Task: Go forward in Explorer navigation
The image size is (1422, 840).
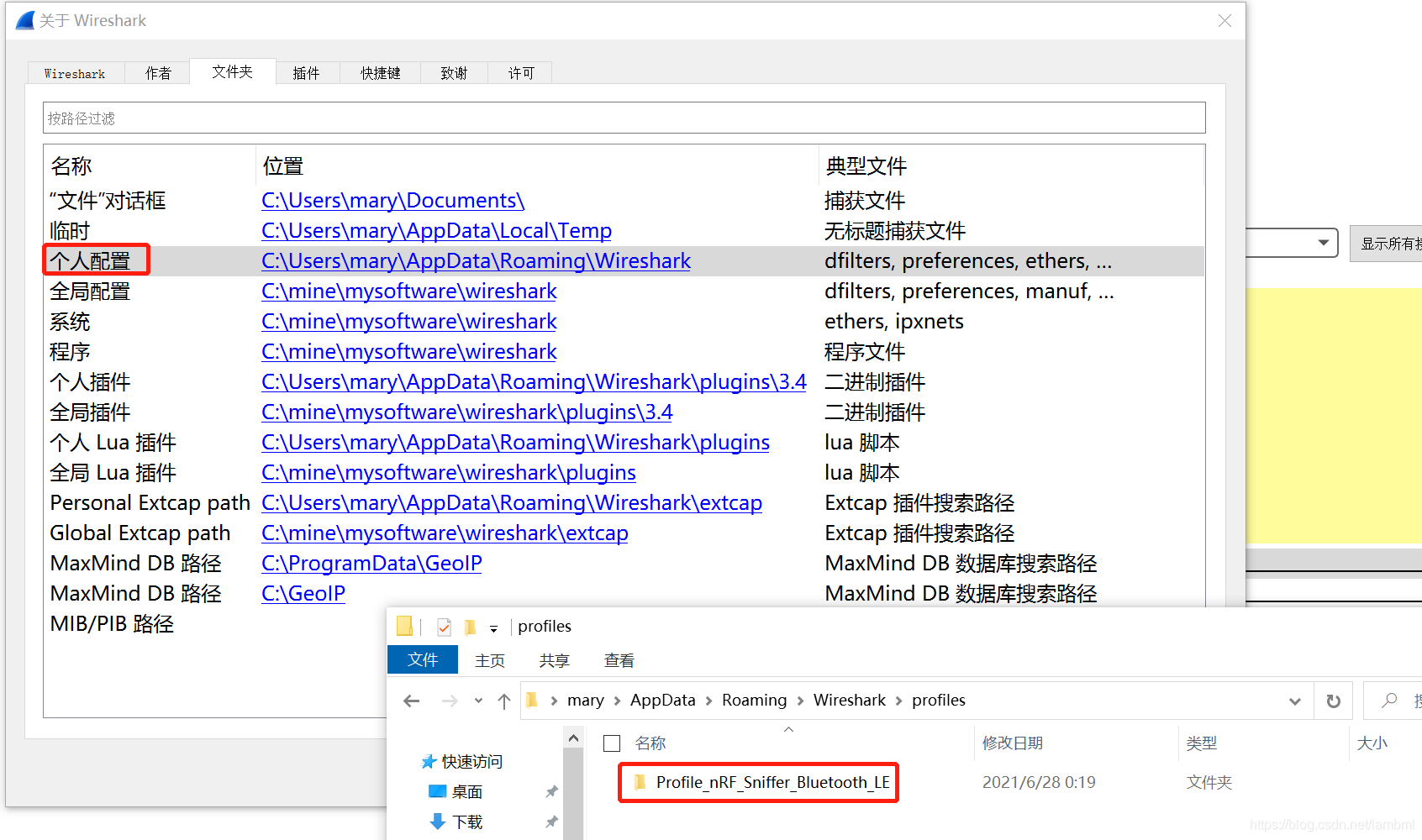Action: tap(450, 701)
